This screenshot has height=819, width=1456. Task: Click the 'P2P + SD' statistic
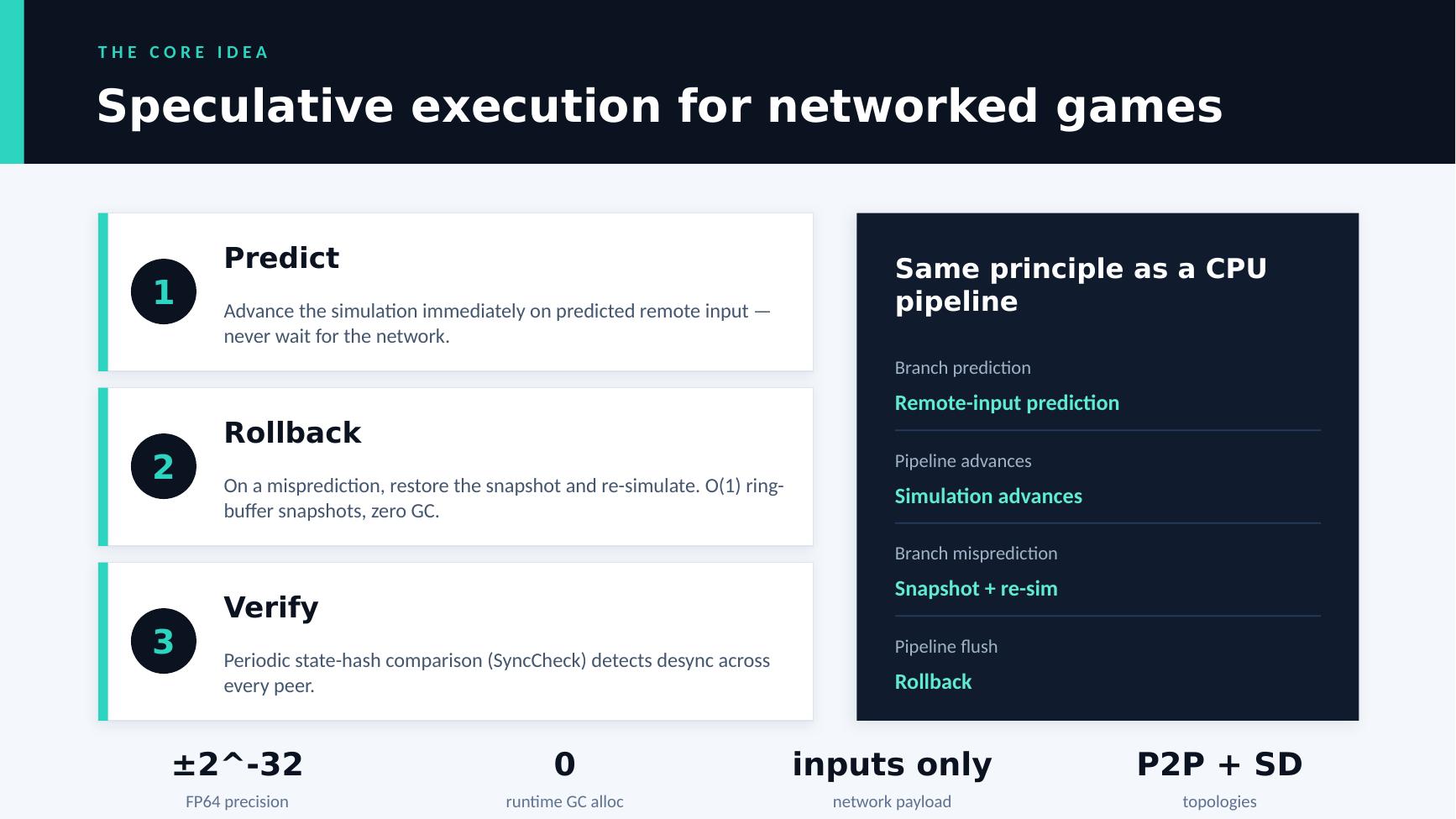pos(1219,764)
